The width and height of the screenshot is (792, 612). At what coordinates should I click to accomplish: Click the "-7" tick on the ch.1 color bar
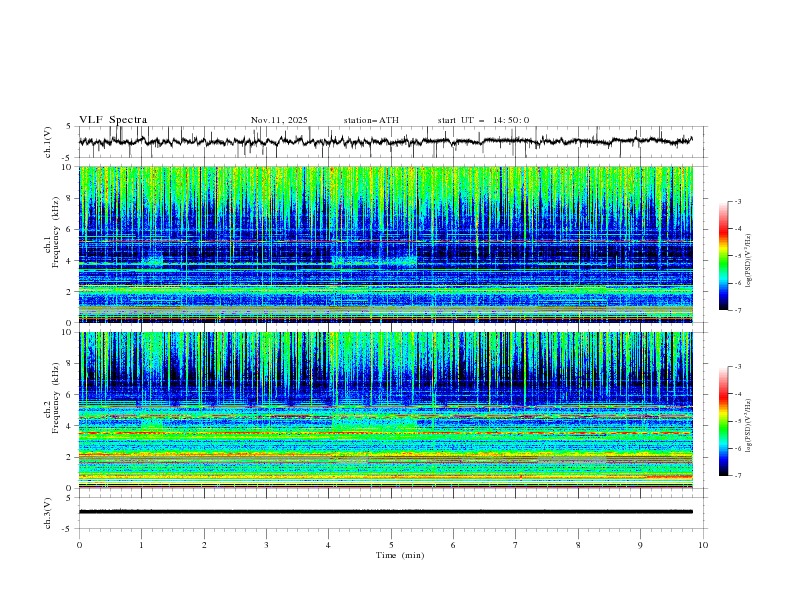[738, 310]
